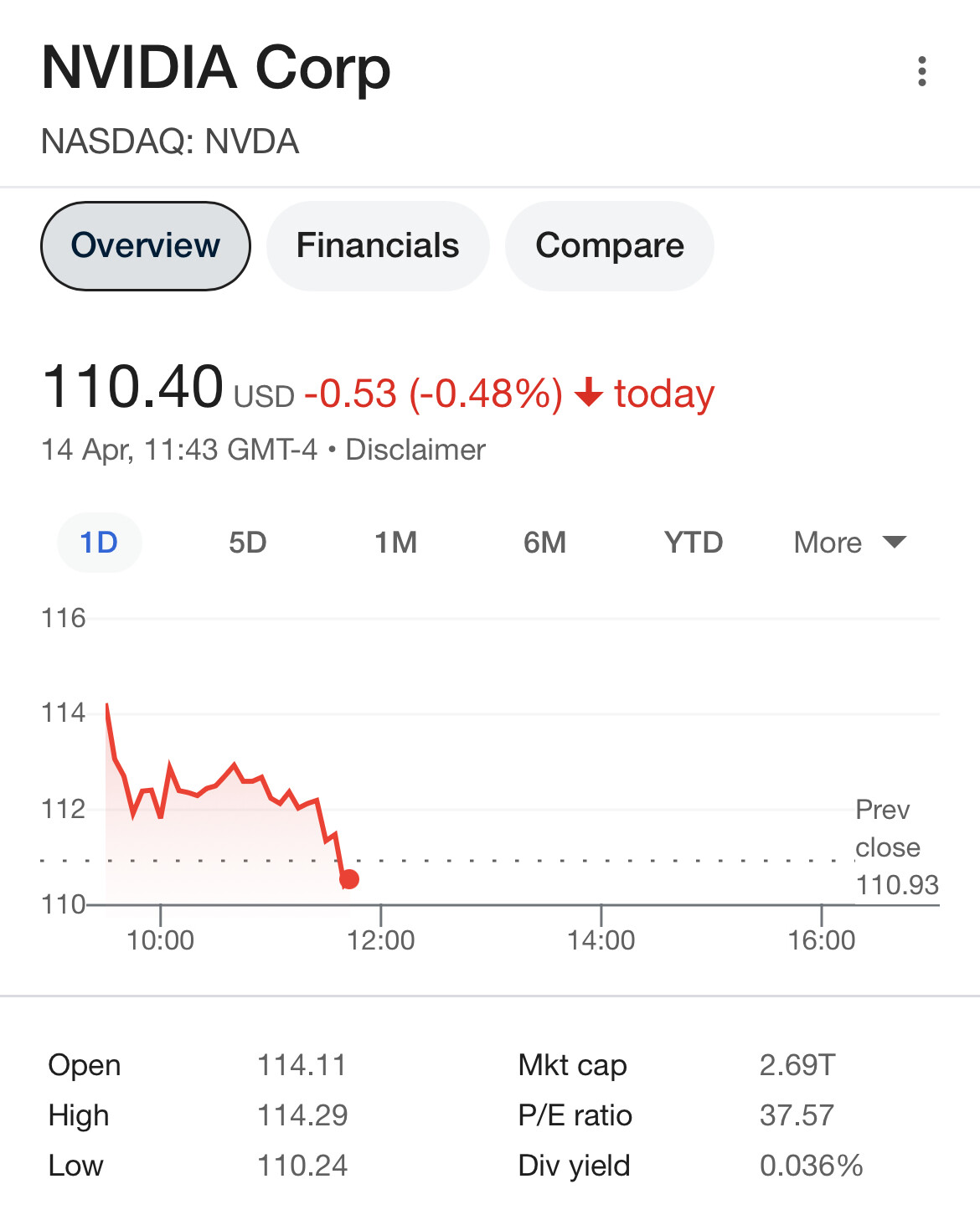980x1215 pixels.
Task: Expand the More time range dropdown
Action: [850, 543]
